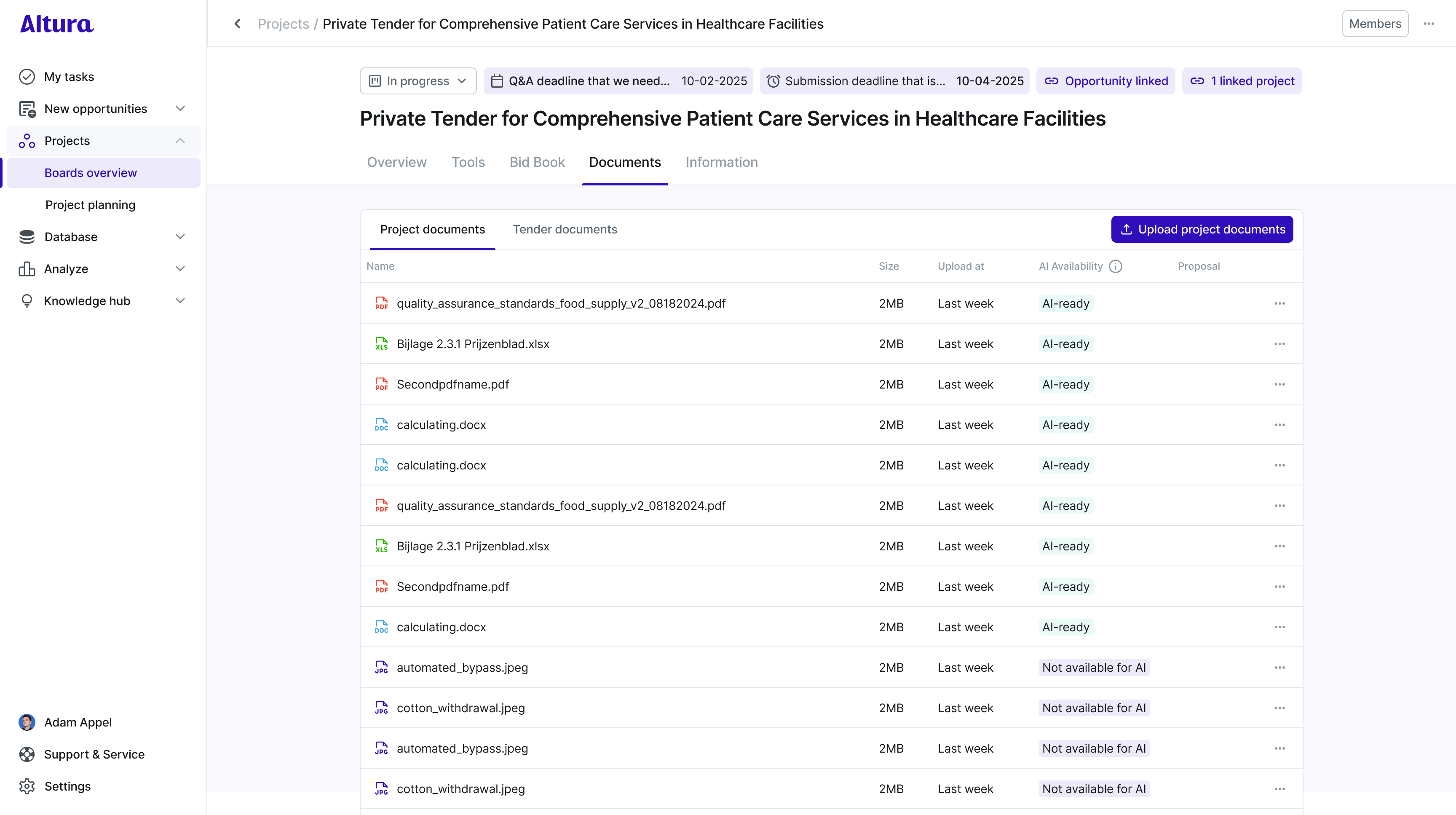Click the Members button
1456x815 pixels.
click(x=1375, y=24)
